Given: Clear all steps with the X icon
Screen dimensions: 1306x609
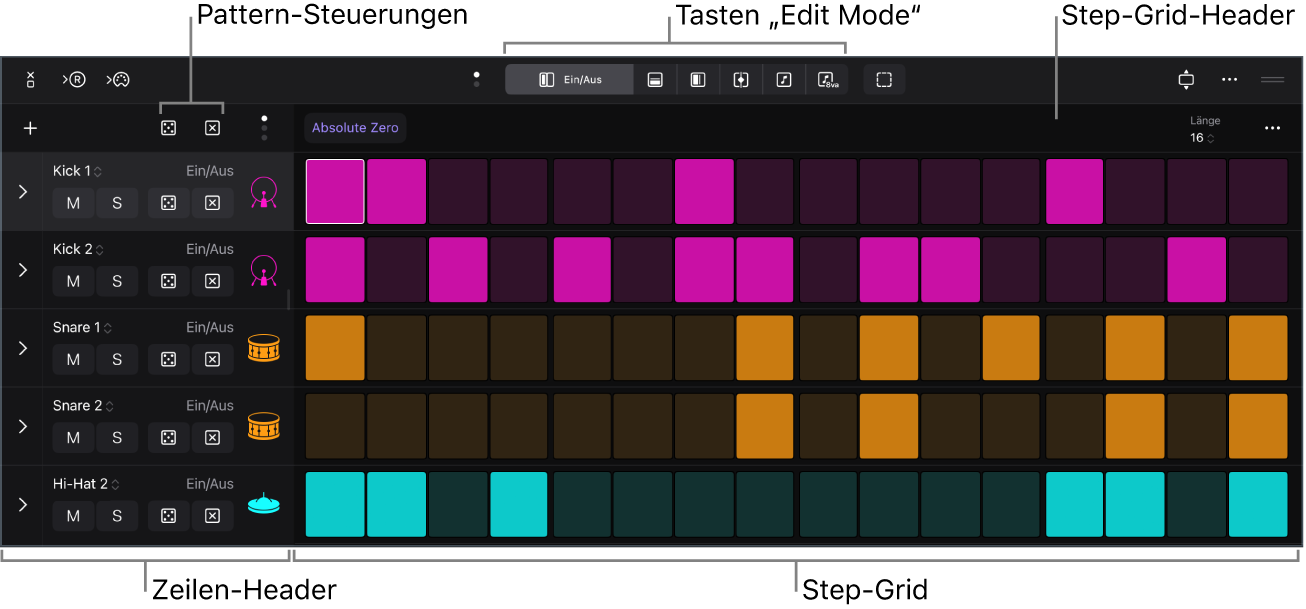Looking at the screenshot, I should click(212, 128).
